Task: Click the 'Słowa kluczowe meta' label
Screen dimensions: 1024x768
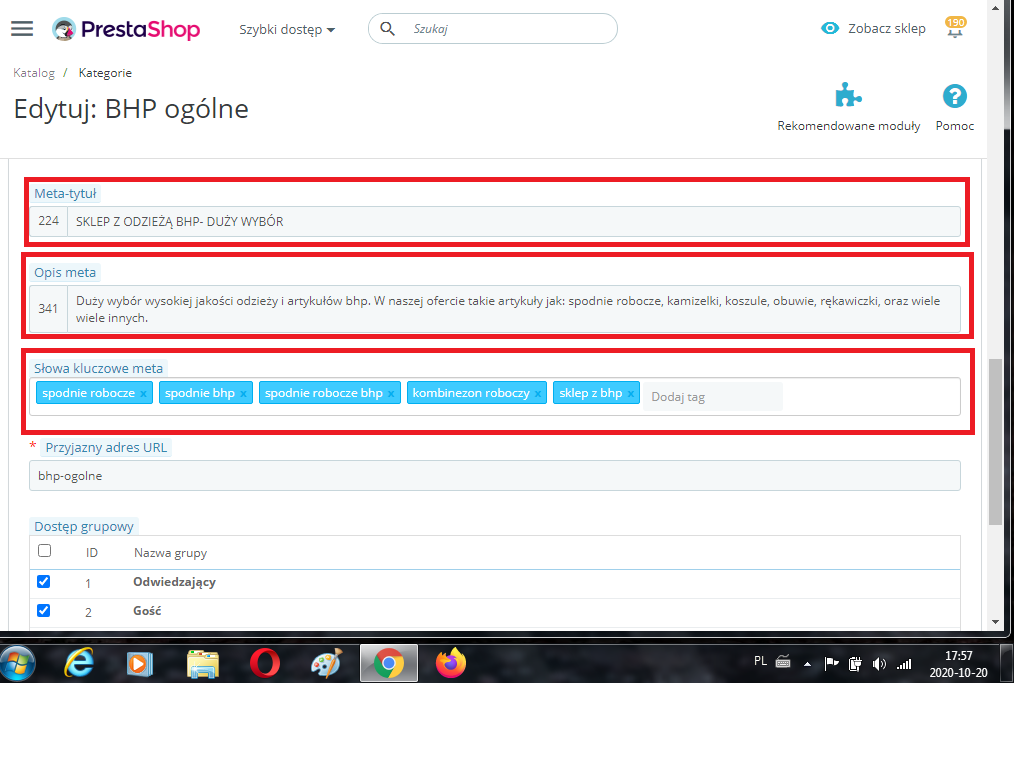Action: point(99,368)
